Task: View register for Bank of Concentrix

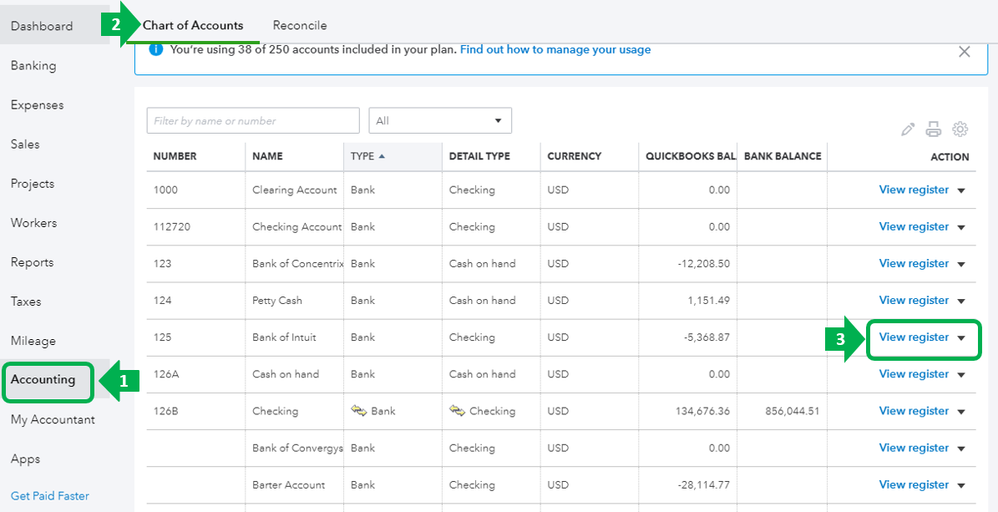Action: point(913,264)
